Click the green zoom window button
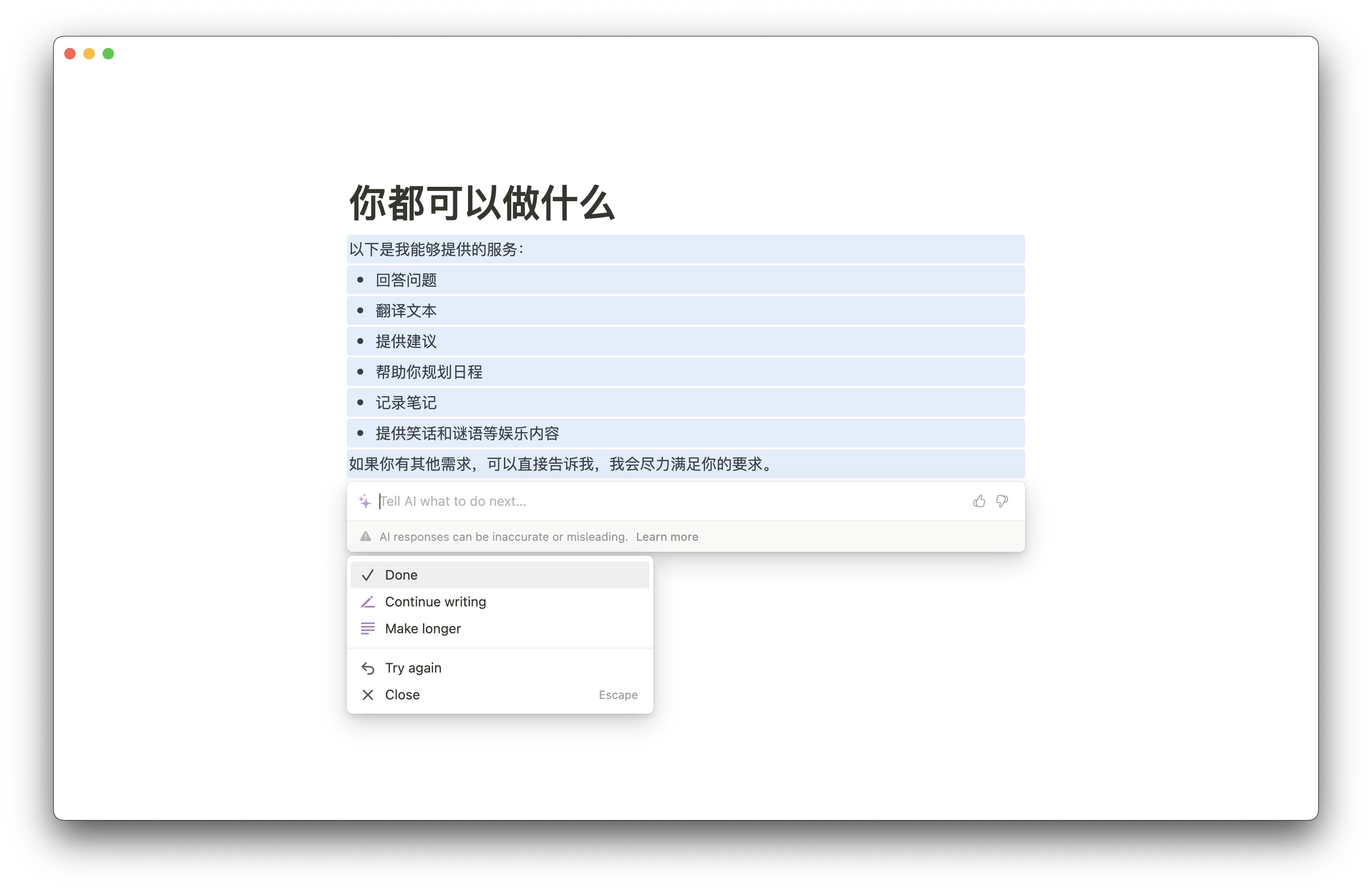1372x891 pixels. (x=108, y=53)
